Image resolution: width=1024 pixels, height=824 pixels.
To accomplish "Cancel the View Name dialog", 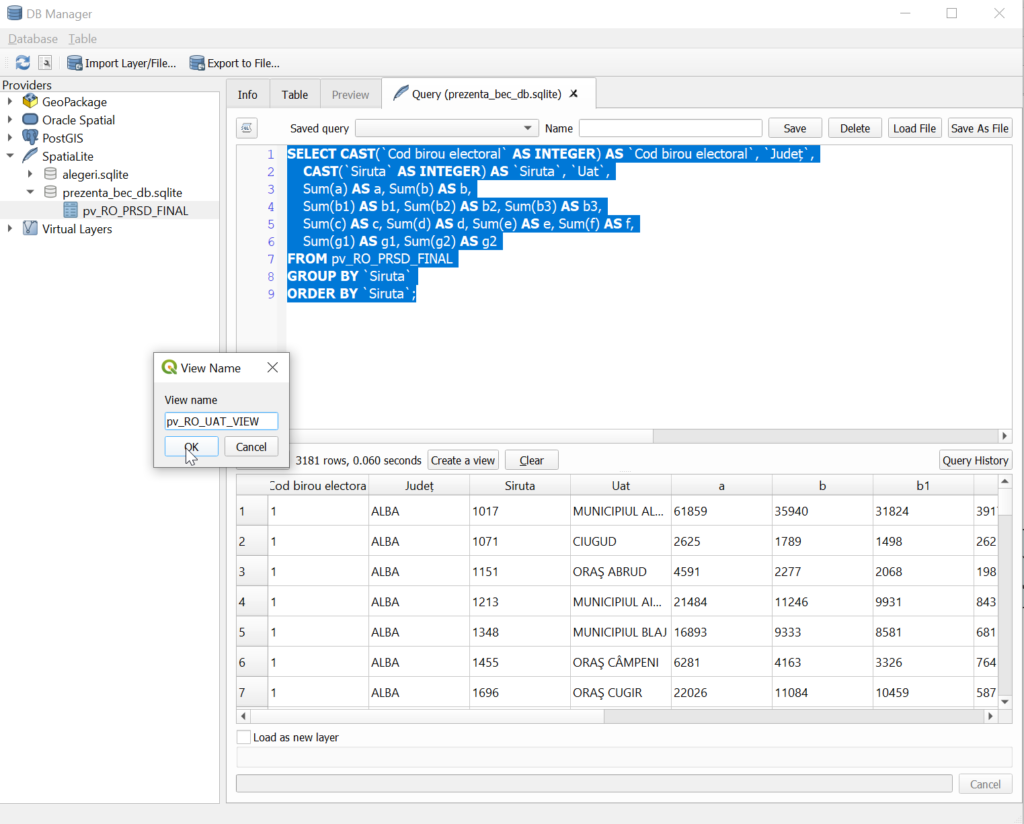I will pos(251,447).
